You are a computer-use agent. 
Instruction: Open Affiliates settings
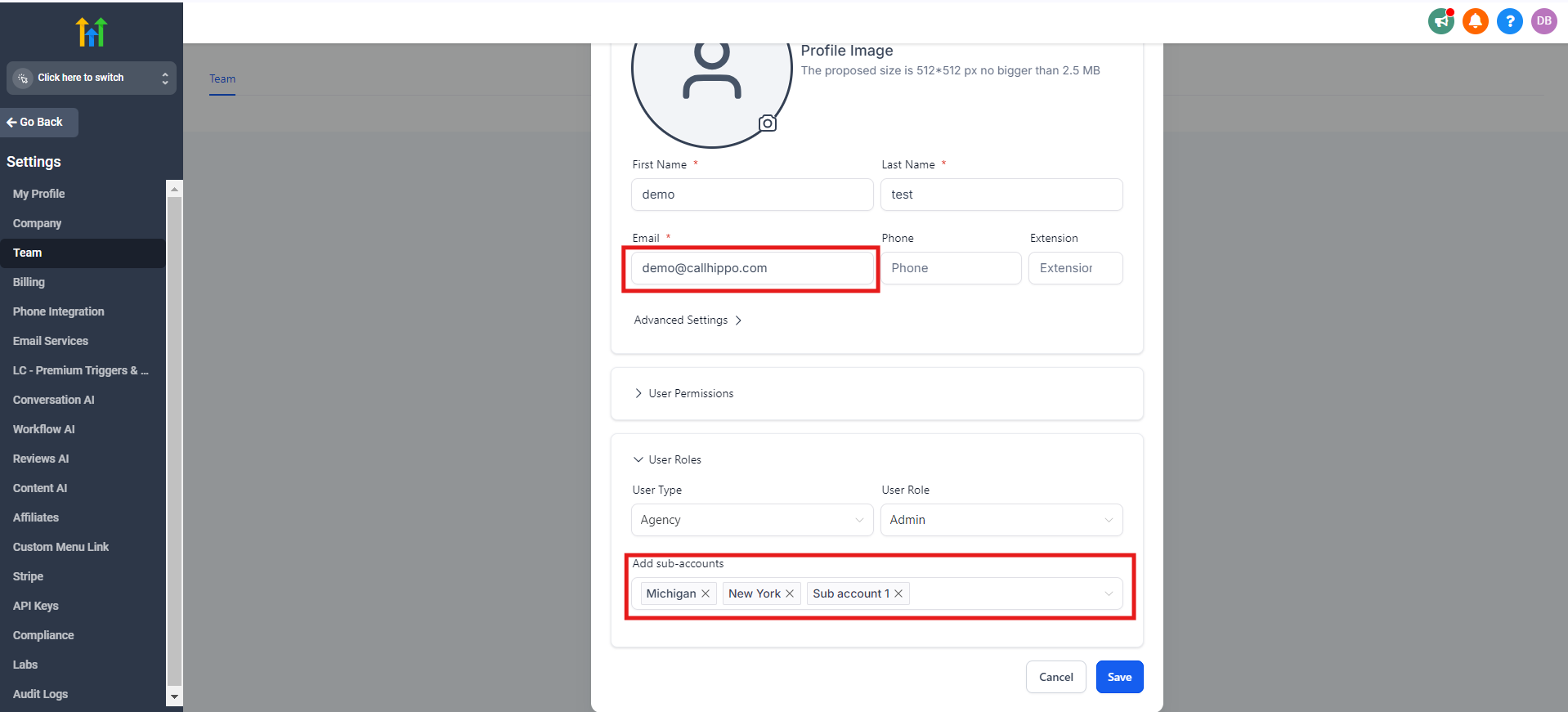coord(36,517)
